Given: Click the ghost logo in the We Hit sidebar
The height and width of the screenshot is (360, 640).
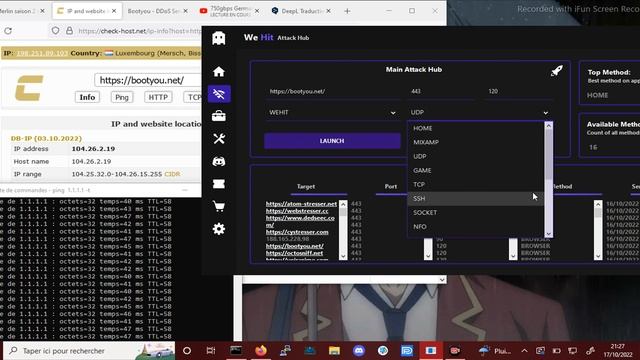Looking at the screenshot, I should point(218,38).
